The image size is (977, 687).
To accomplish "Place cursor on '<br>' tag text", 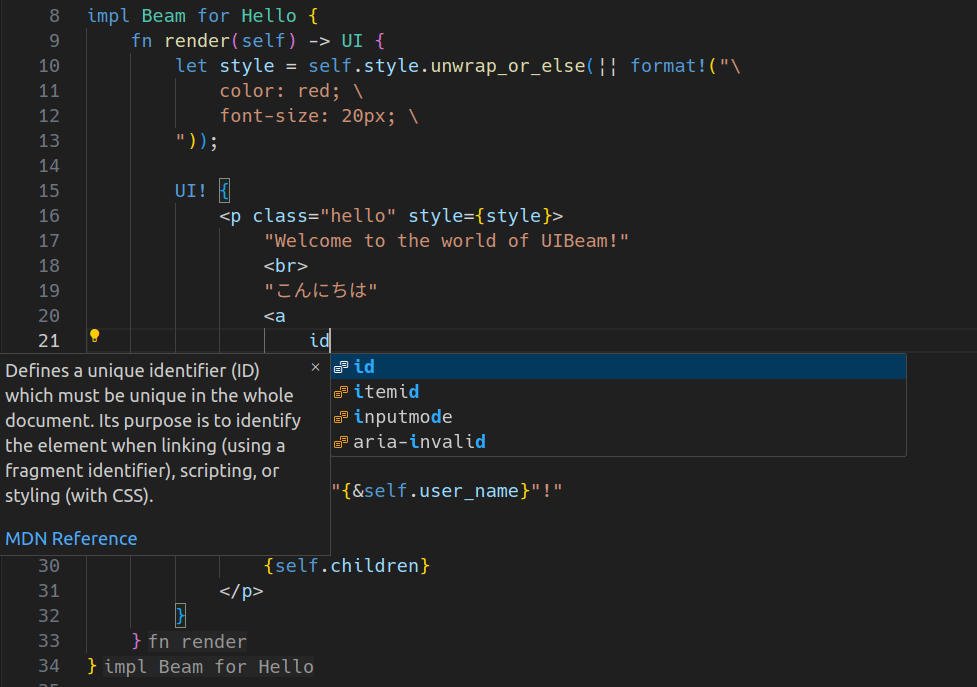I will pyautogui.click(x=285, y=266).
